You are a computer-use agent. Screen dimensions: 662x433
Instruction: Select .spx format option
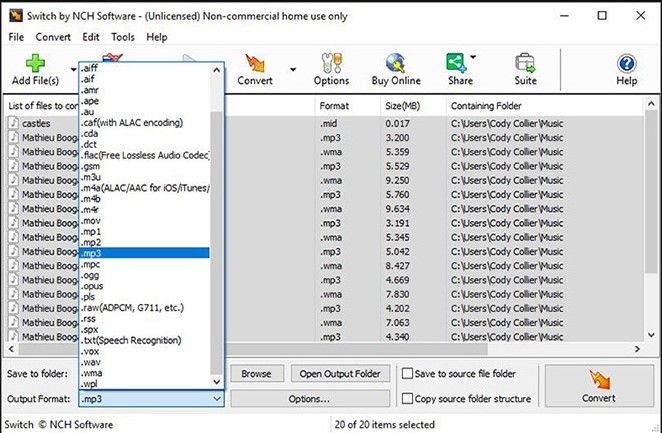[x=144, y=330]
